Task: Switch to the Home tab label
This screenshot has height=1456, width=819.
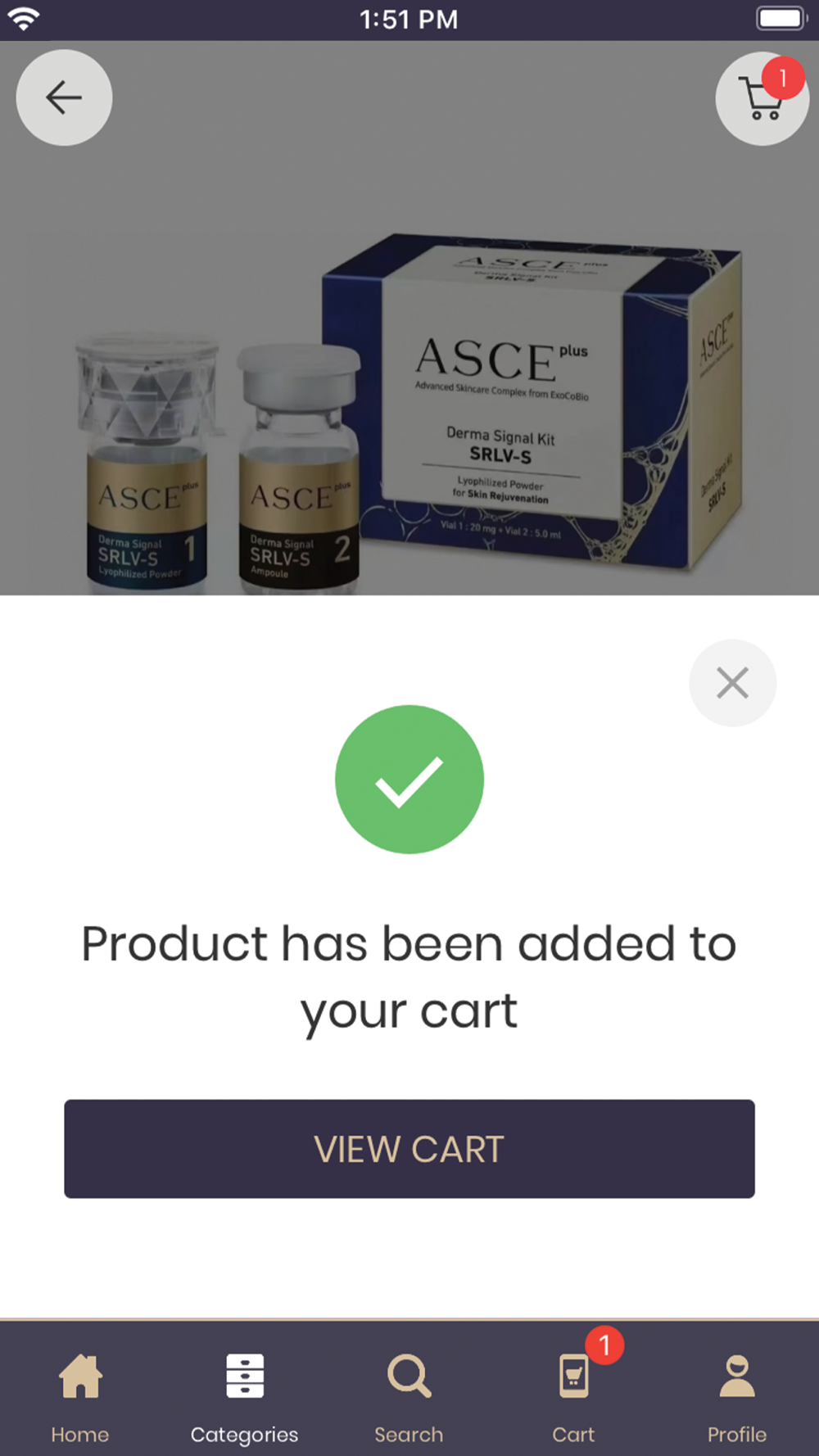Action: click(x=80, y=1435)
